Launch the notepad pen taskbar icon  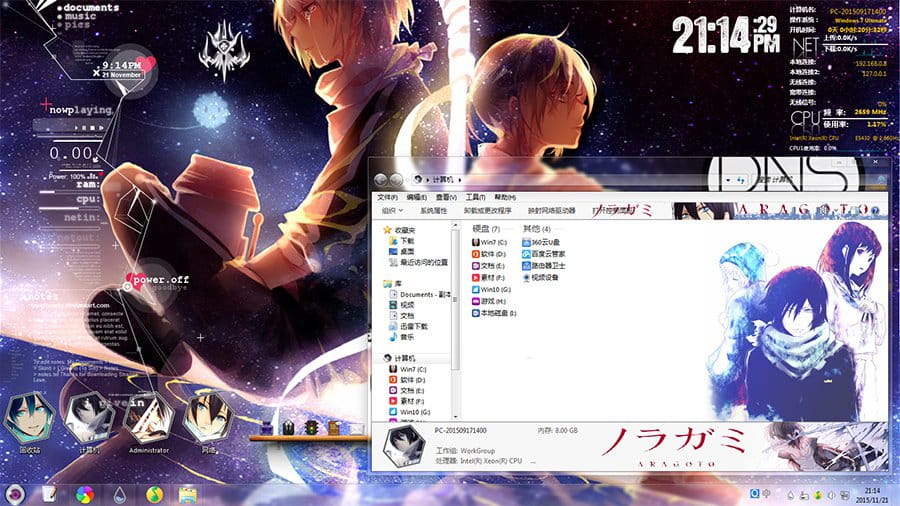click(x=49, y=494)
